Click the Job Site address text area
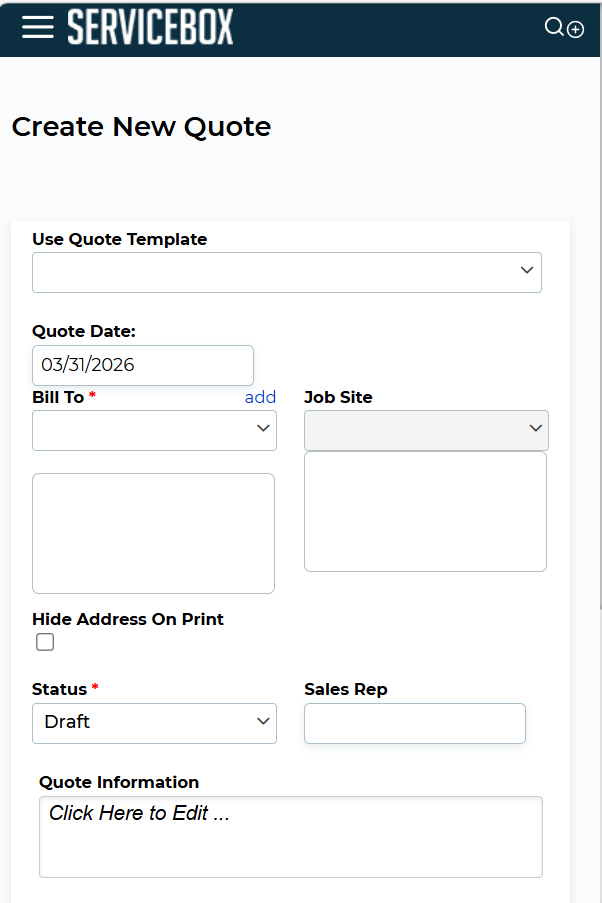Screen dimensions: 602x903 tap(425, 511)
